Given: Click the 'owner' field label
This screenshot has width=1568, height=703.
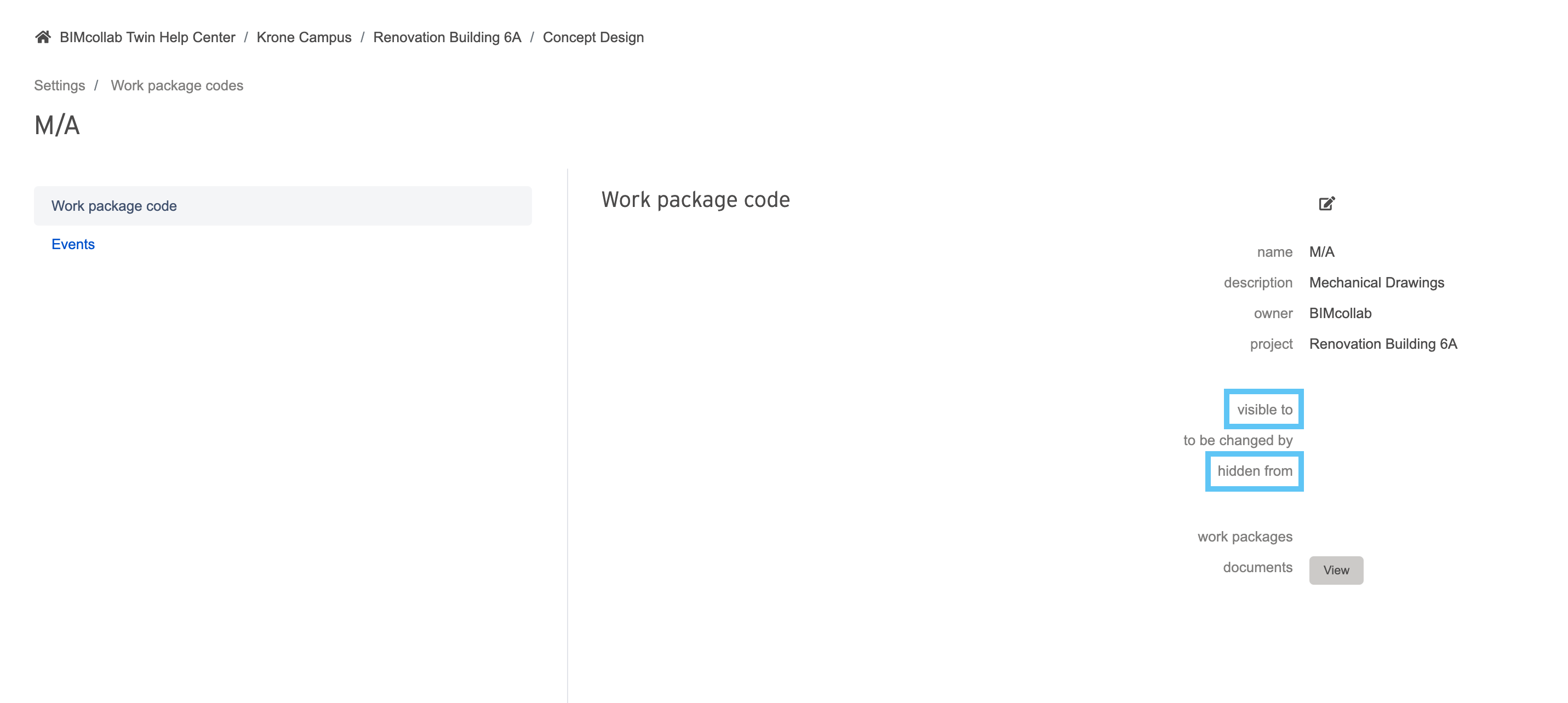Looking at the screenshot, I should click(x=1273, y=313).
